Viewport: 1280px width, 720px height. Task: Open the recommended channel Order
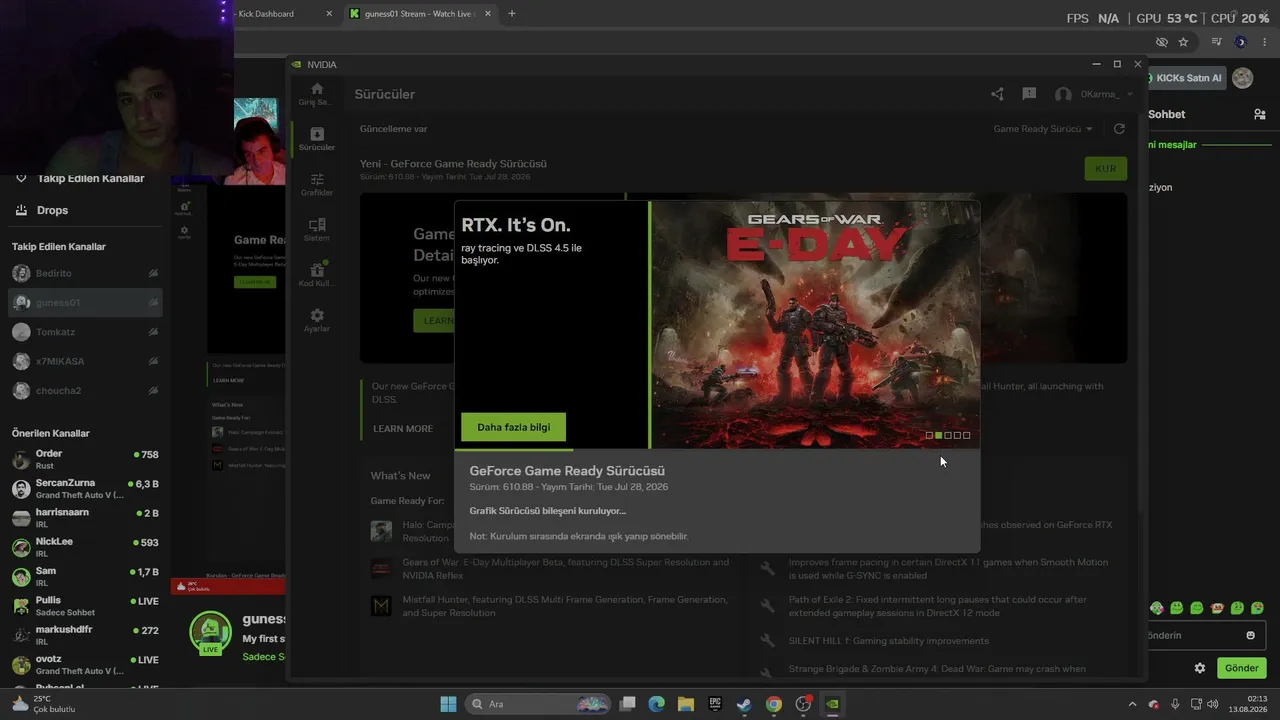click(85, 459)
